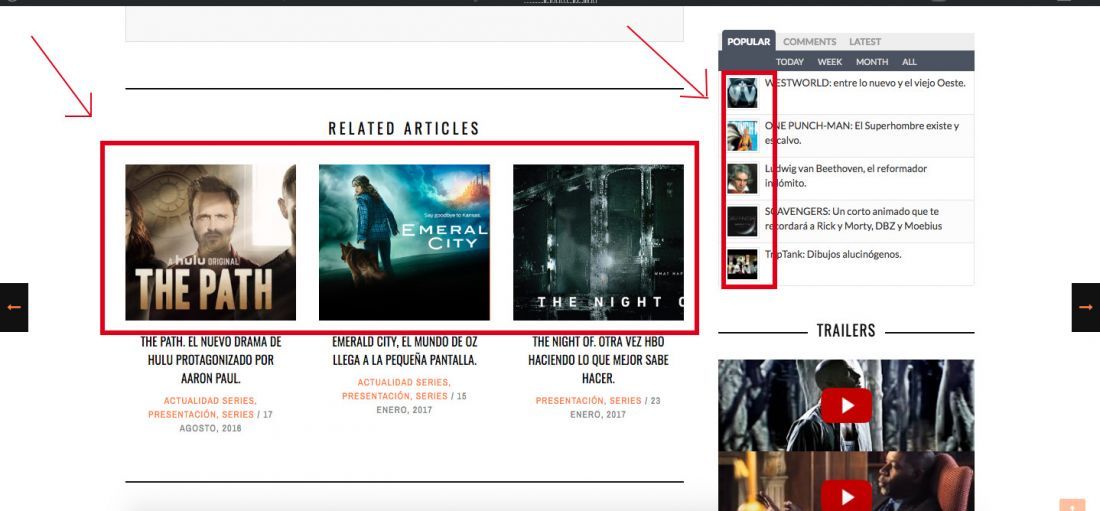Play the second trailer video
The width and height of the screenshot is (1100, 511).
(x=846, y=496)
